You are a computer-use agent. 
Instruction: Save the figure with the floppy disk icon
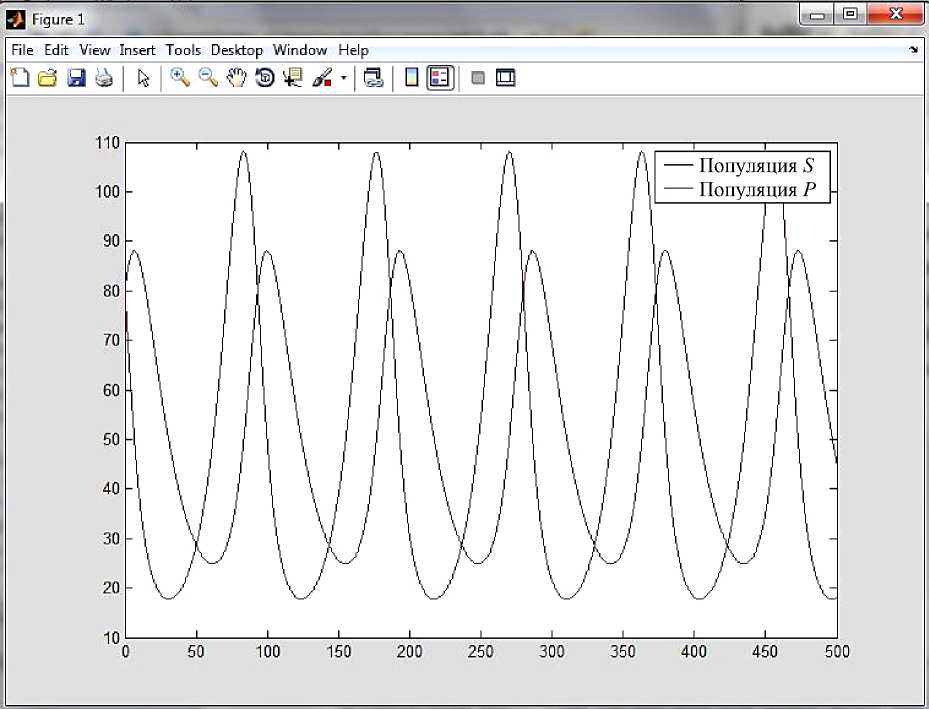click(76, 78)
